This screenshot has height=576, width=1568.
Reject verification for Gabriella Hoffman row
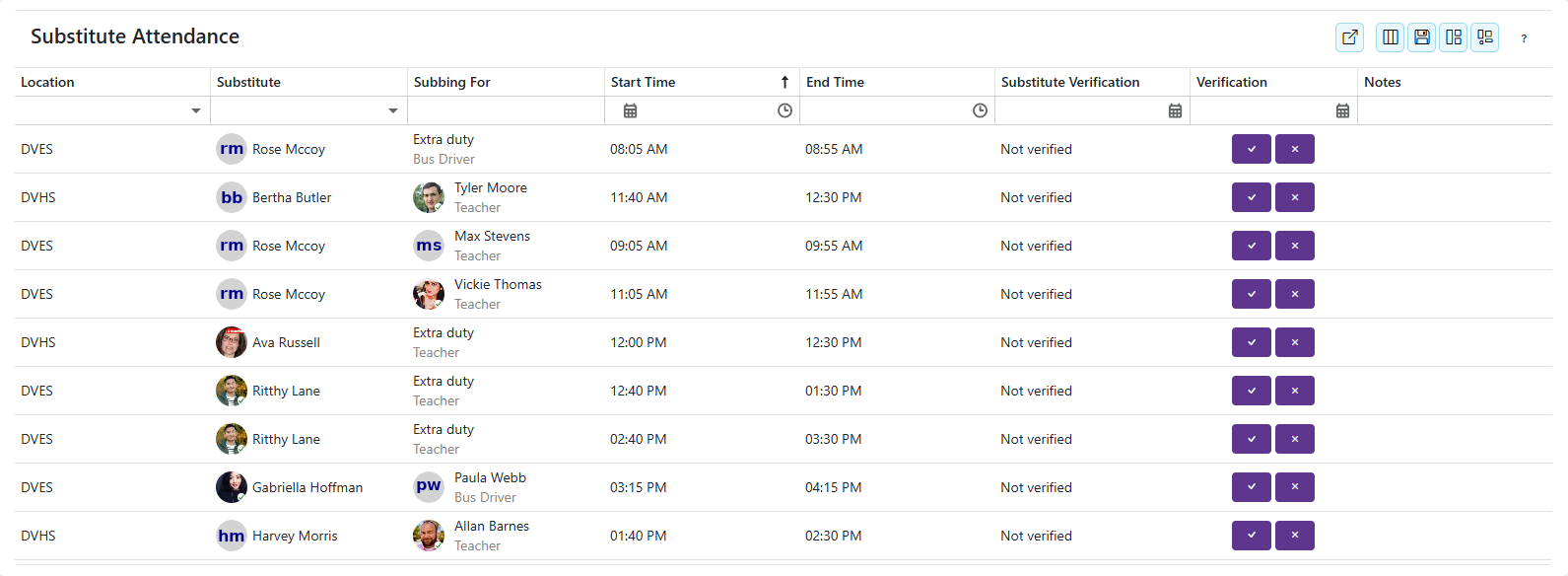coord(1294,487)
